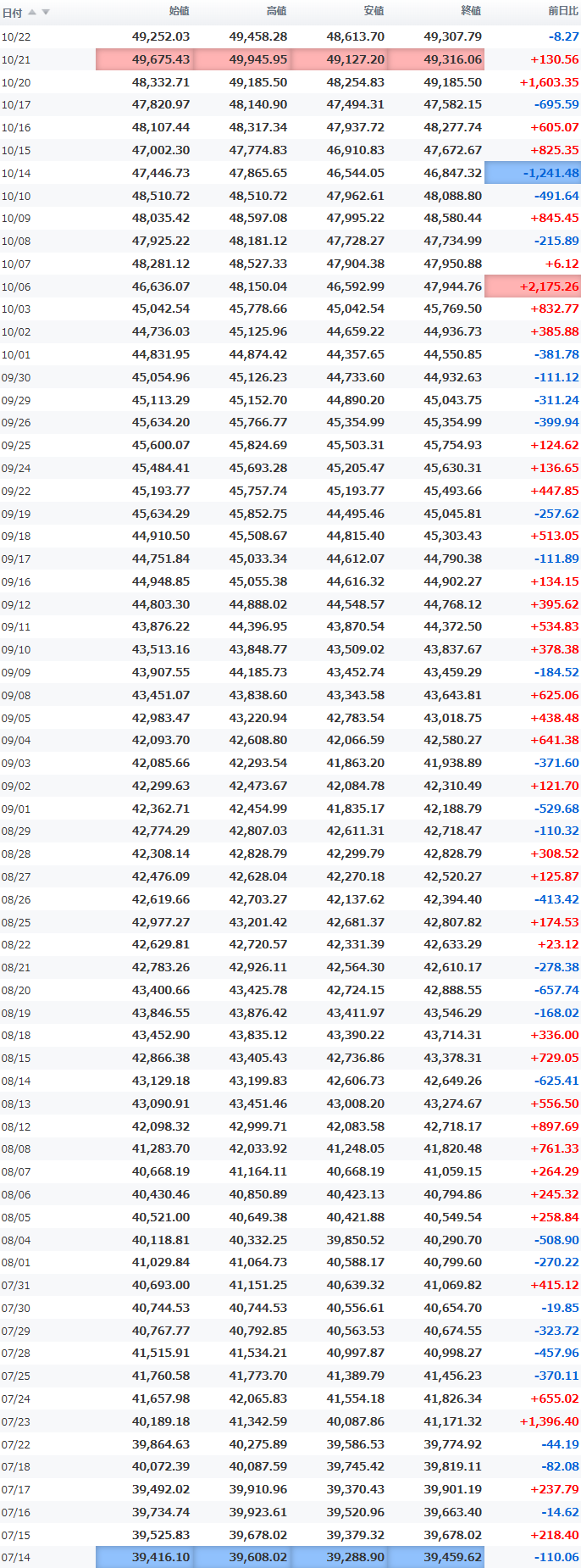Select the 10/17 date cell

click(x=16, y=105)
